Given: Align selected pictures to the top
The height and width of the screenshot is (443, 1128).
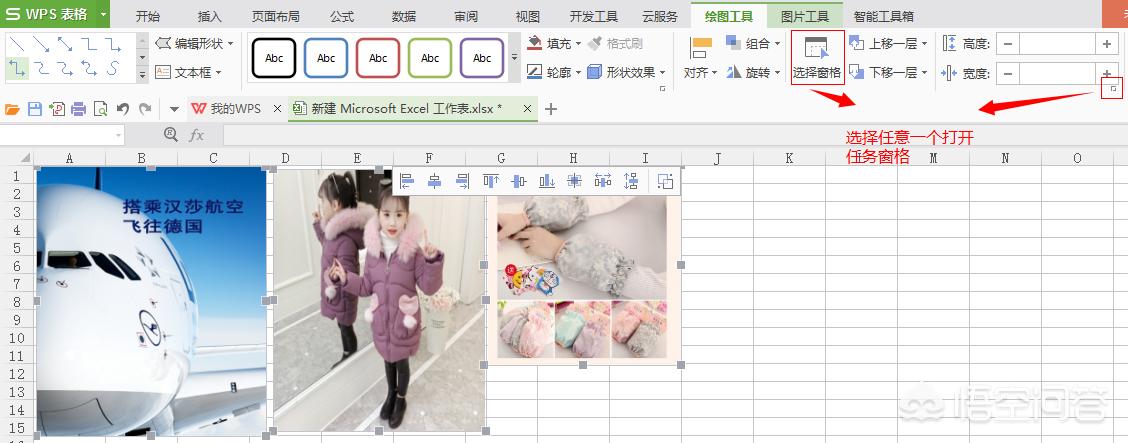Looking at the screenshot, I should pos(491,181).
